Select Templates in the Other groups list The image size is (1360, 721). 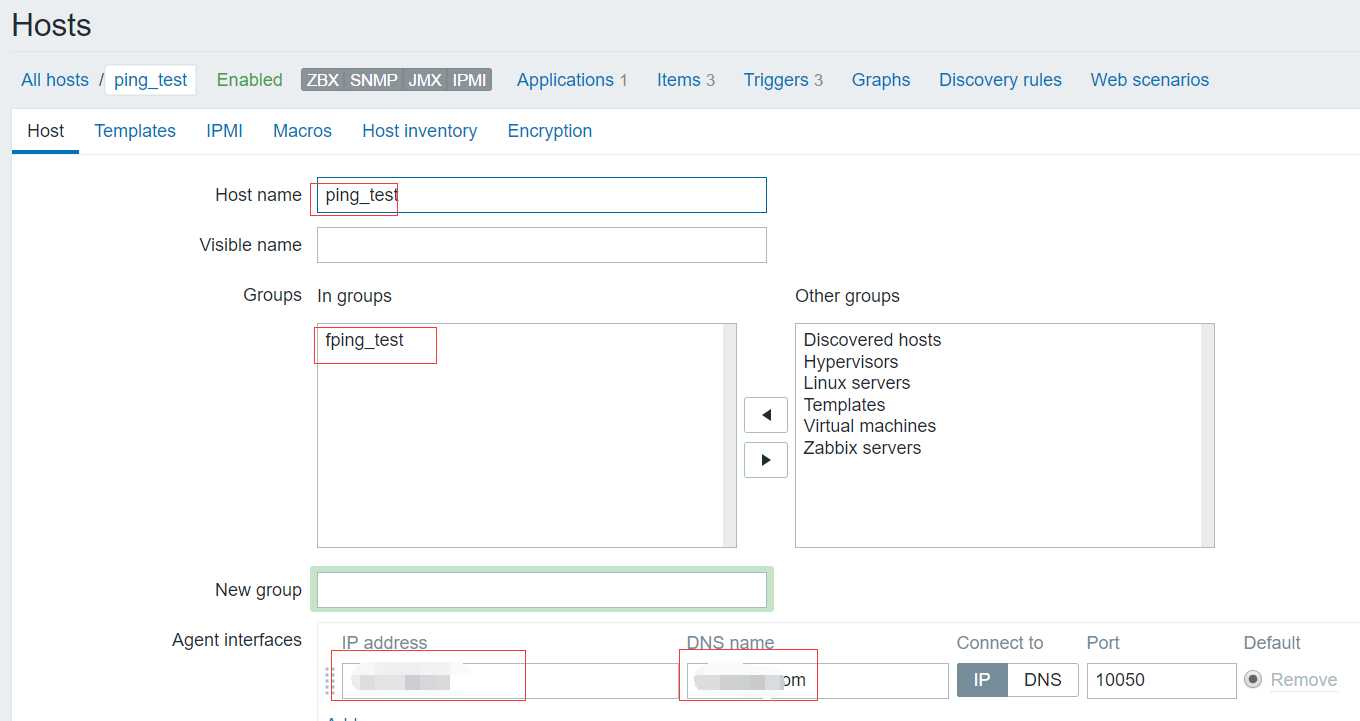click(x=844, y=405)
